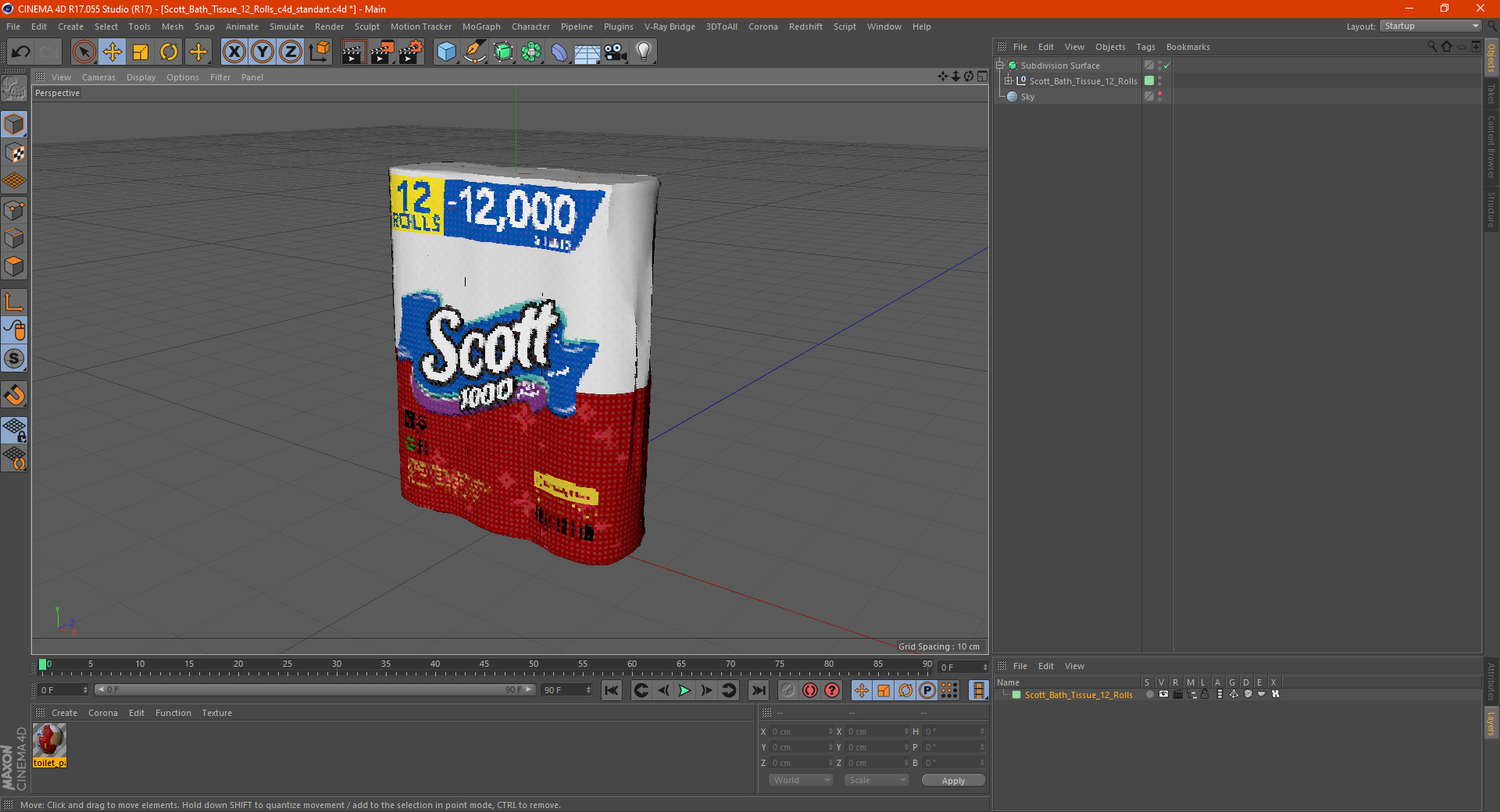
Task: Add Subdivision Surface generator icon
Action: click(x=503, y=52)
